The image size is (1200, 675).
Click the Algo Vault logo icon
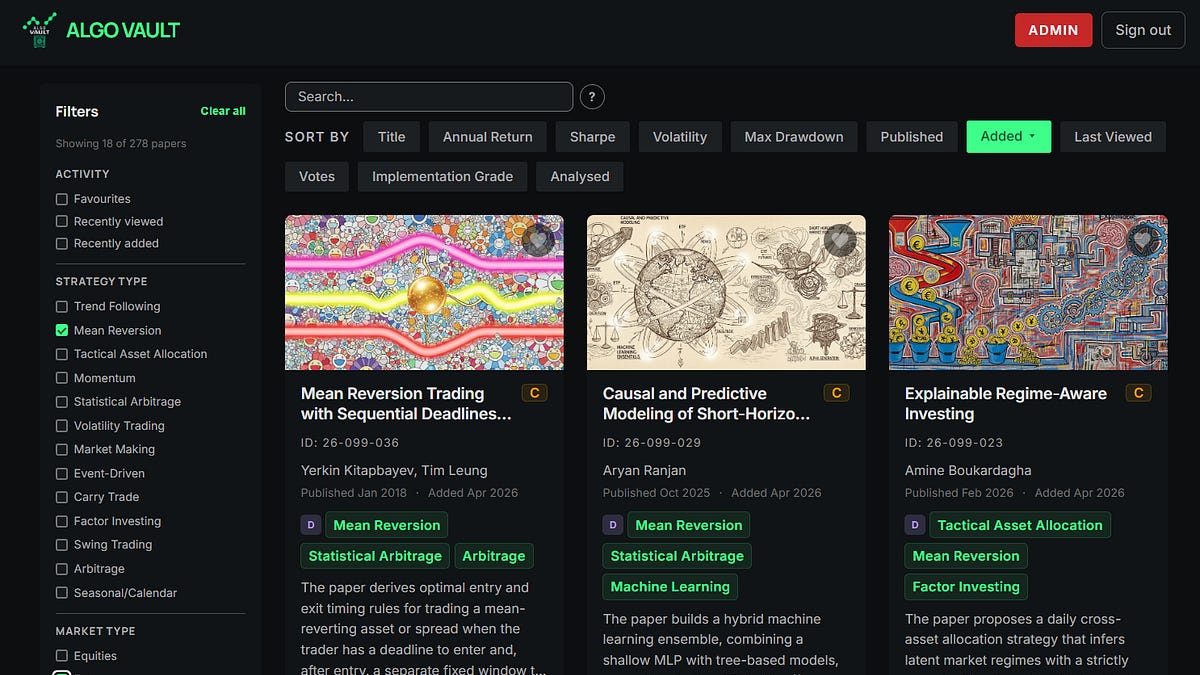coord(38,30)
